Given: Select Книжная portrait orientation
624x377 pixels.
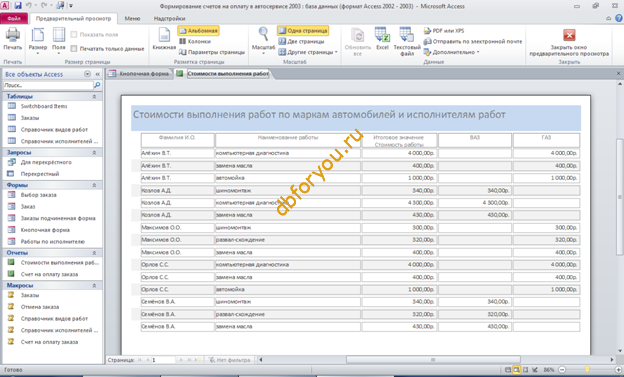Looking at the screenshot, I should pyautogui.click(x=164, y=39).
